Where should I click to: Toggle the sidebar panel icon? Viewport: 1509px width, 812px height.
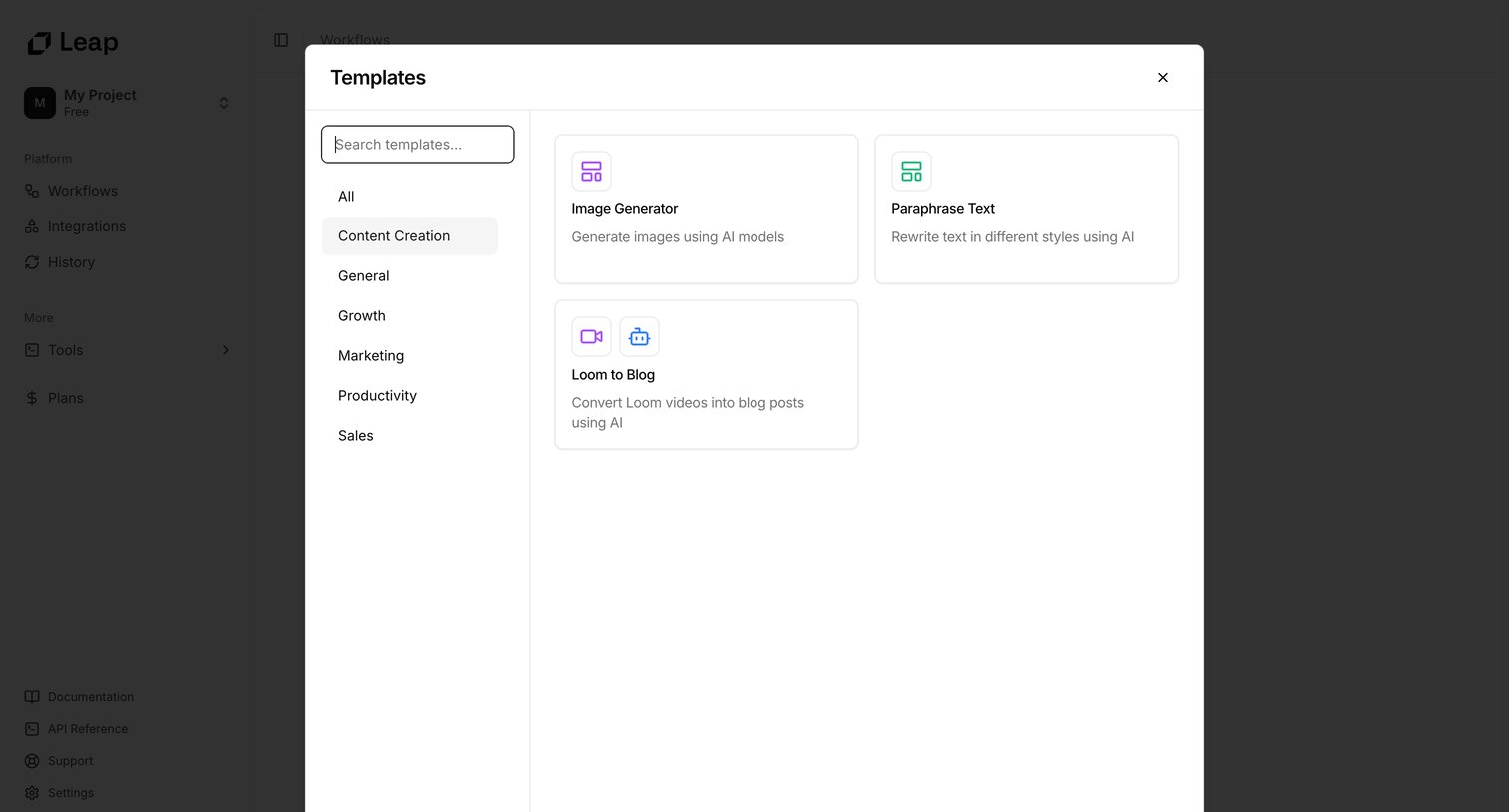coord(281,40)
